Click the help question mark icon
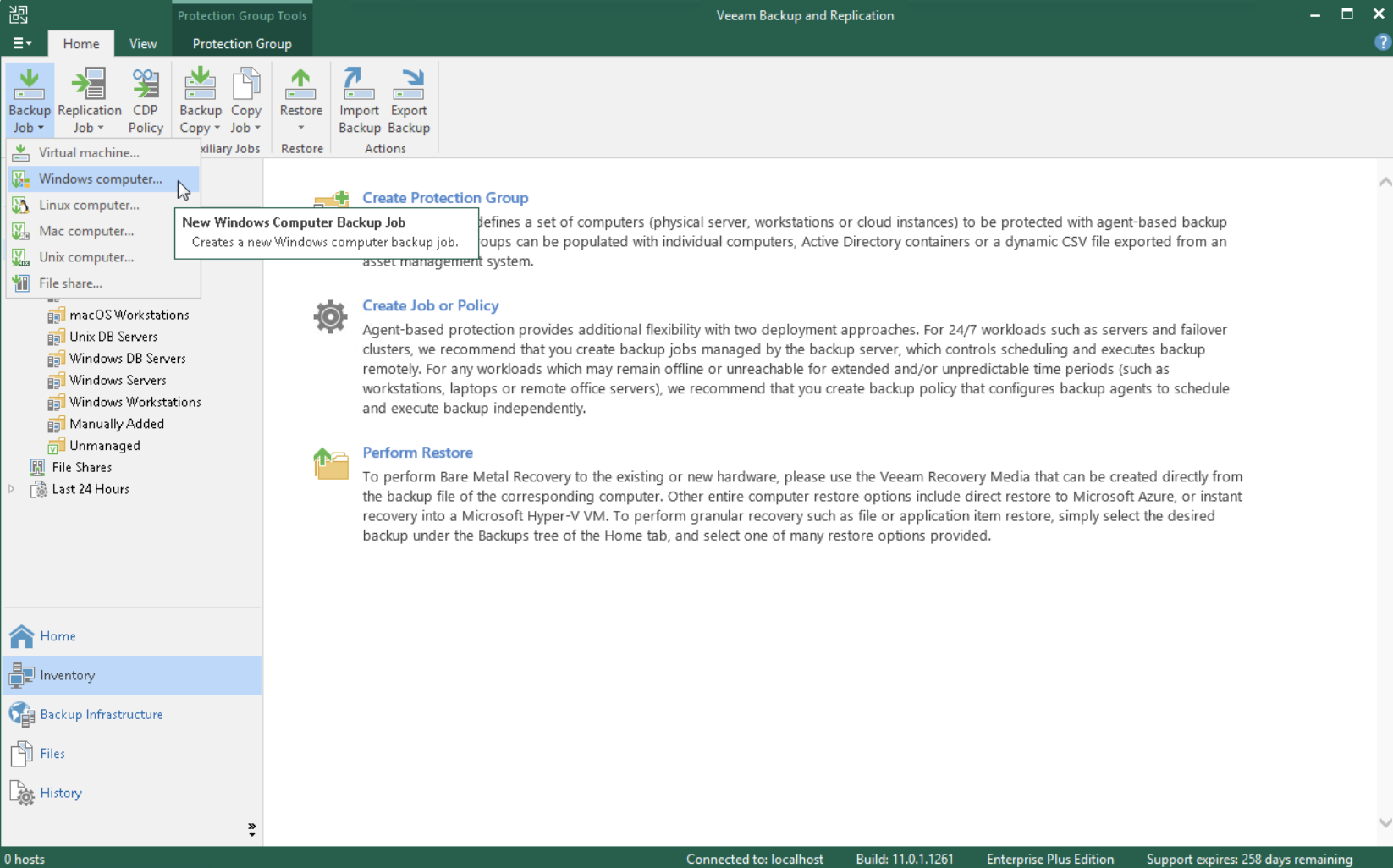 click(x=1382, y=42)
